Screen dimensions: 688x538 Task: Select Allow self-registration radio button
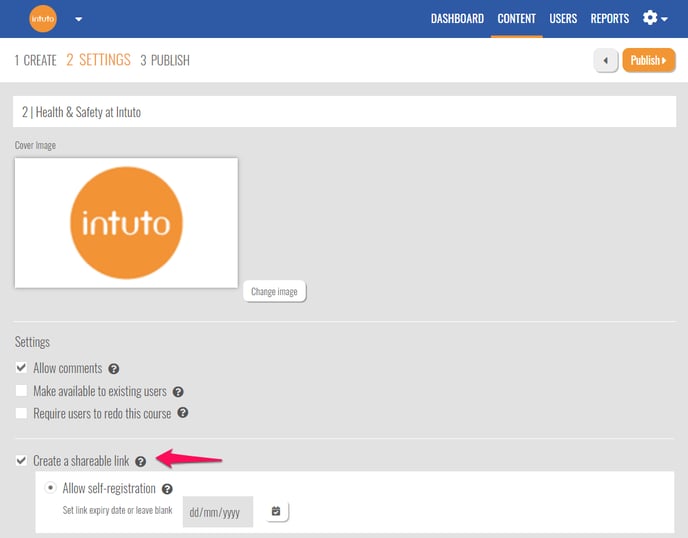pyautogui.click(x=50, y=488)
